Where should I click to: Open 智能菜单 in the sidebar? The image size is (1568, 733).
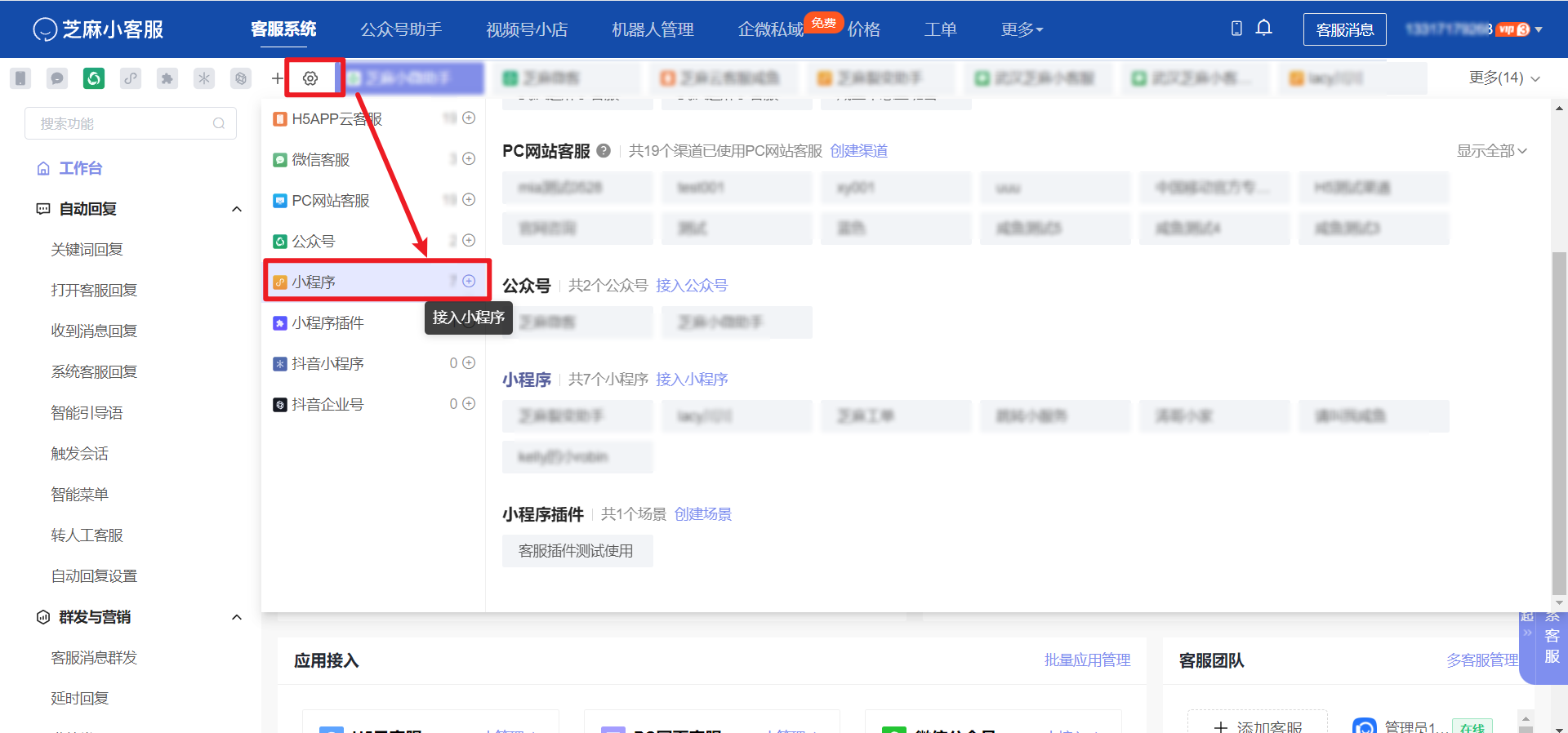(x=79, y=495)
